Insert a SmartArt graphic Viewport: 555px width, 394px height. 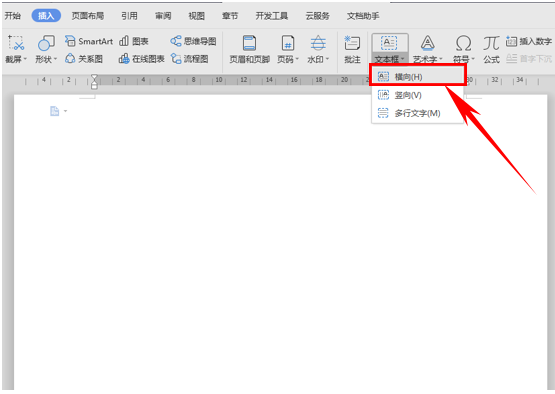tap(88, 41)
